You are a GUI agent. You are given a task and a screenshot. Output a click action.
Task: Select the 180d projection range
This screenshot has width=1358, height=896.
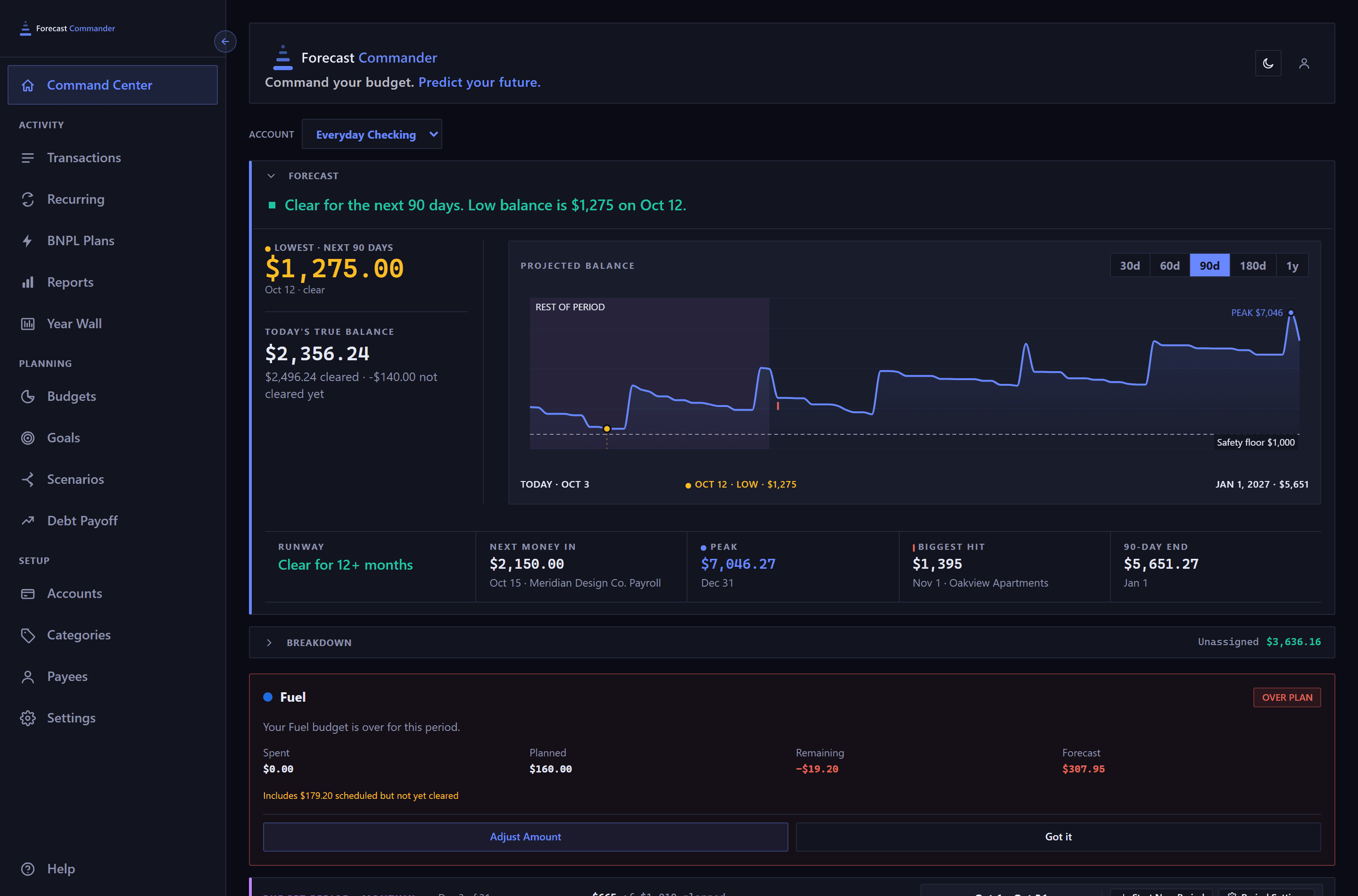(1252, 265)
